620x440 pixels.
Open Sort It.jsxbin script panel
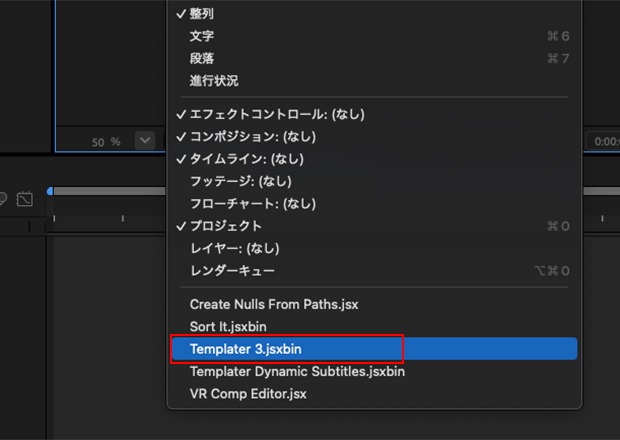tap(228, 326)
